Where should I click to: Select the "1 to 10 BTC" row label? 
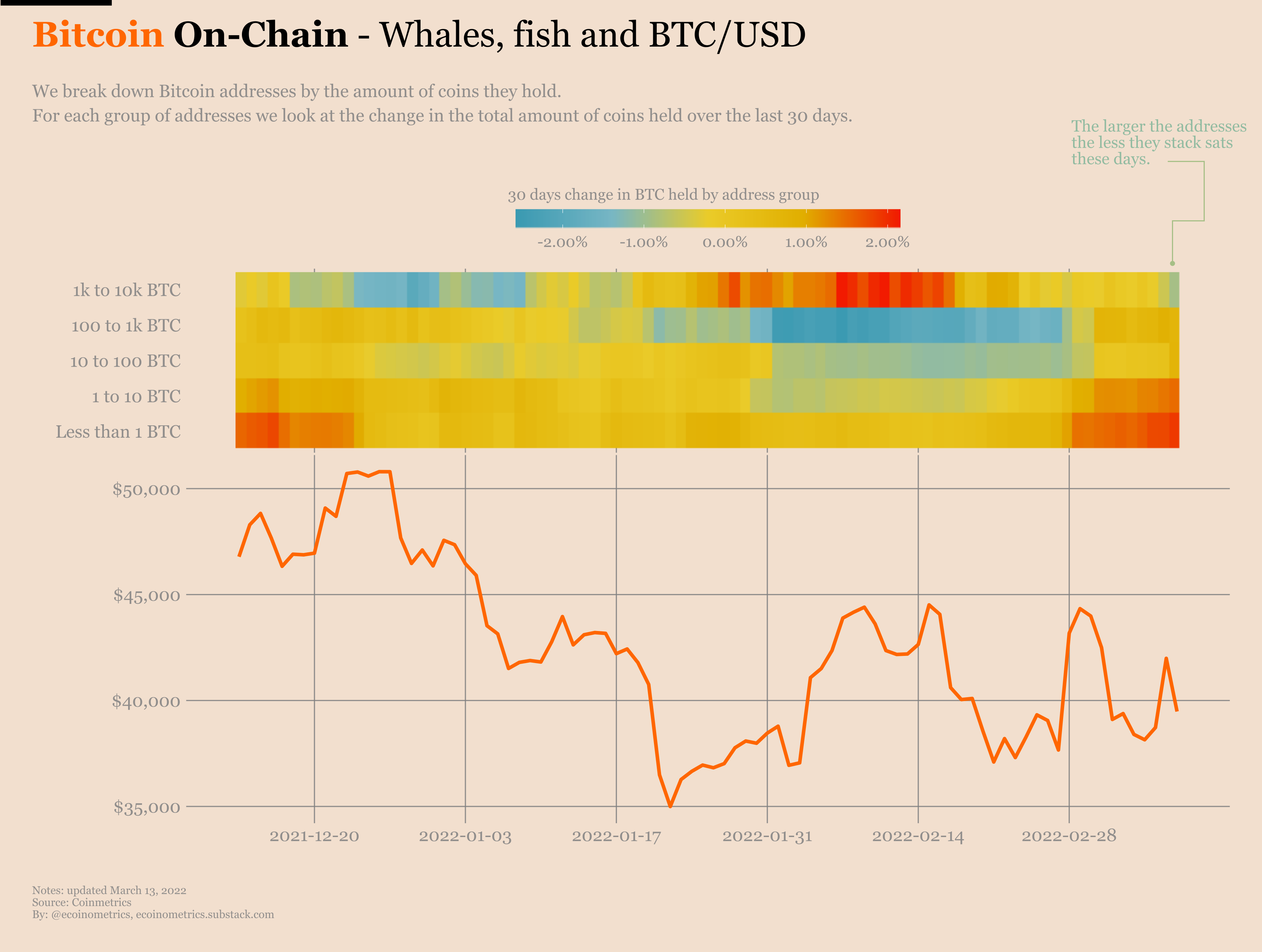tap(136, 397)
